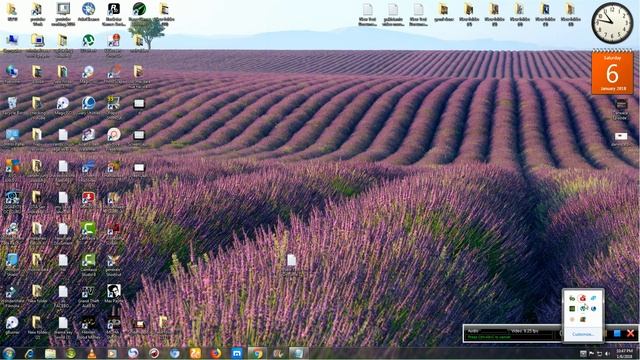Click the orange Saturday 6 calendar gadget
The image size is (640, 360).
[x=612, y=73]
